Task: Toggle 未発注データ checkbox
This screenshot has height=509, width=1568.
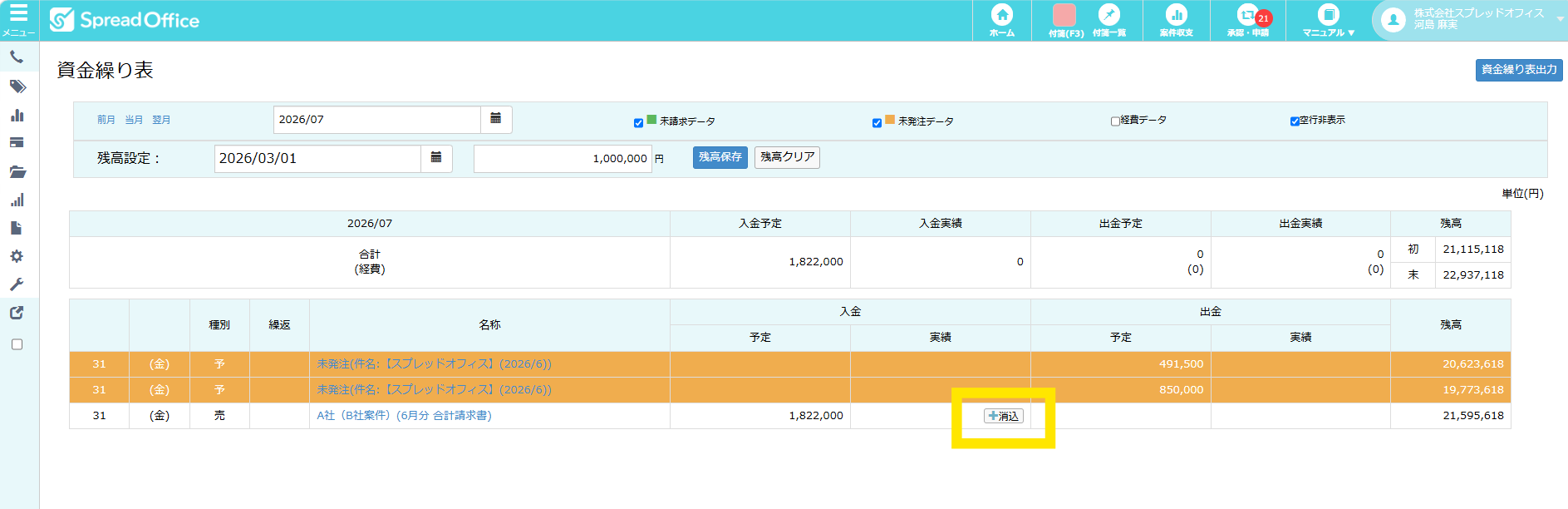Action: [x=877, y=122]
